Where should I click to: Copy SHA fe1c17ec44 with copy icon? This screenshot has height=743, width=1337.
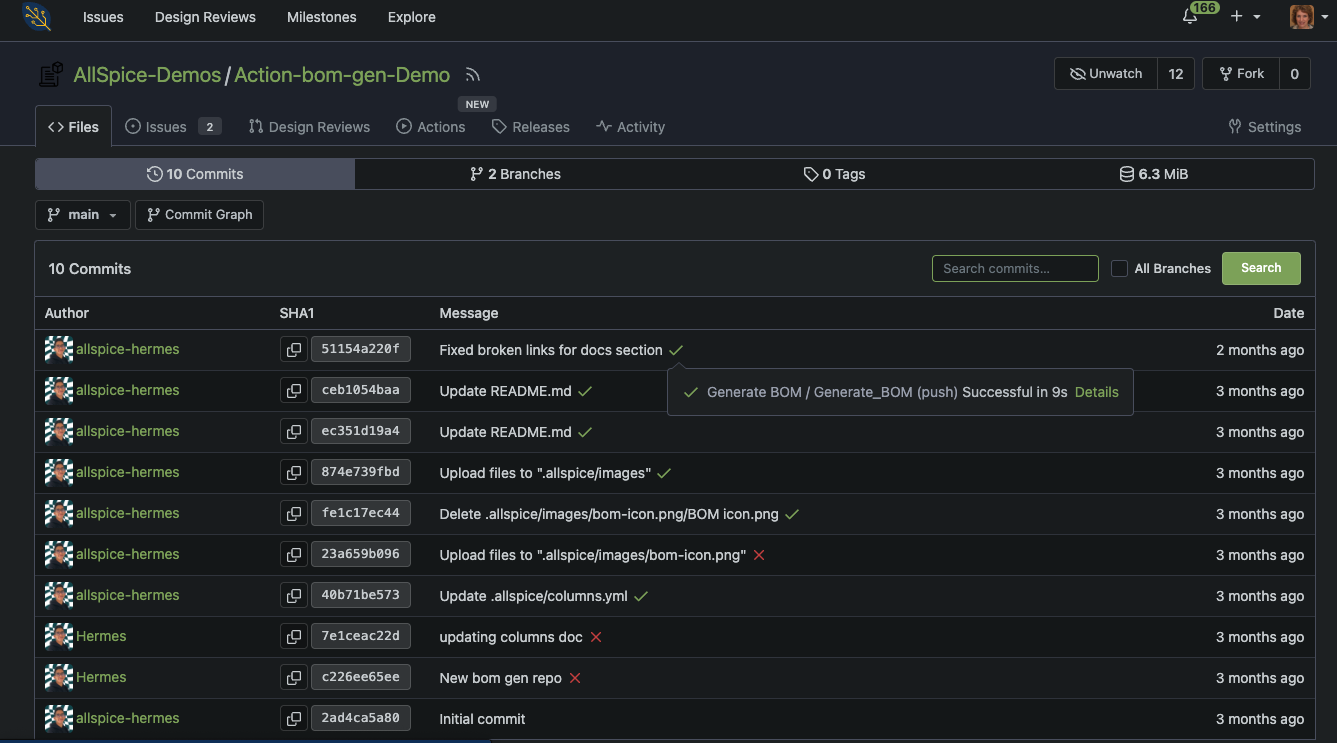[x=294, y=514]
